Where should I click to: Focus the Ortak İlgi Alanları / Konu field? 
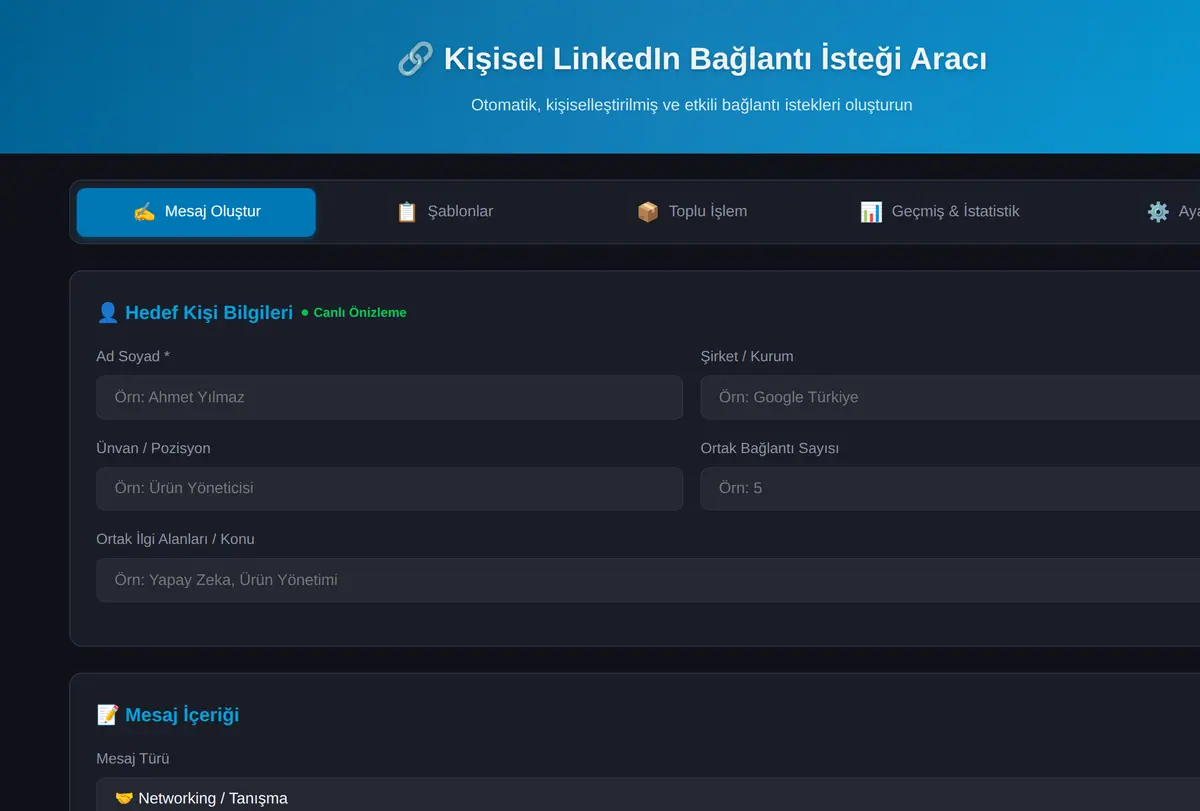point(648,580)
